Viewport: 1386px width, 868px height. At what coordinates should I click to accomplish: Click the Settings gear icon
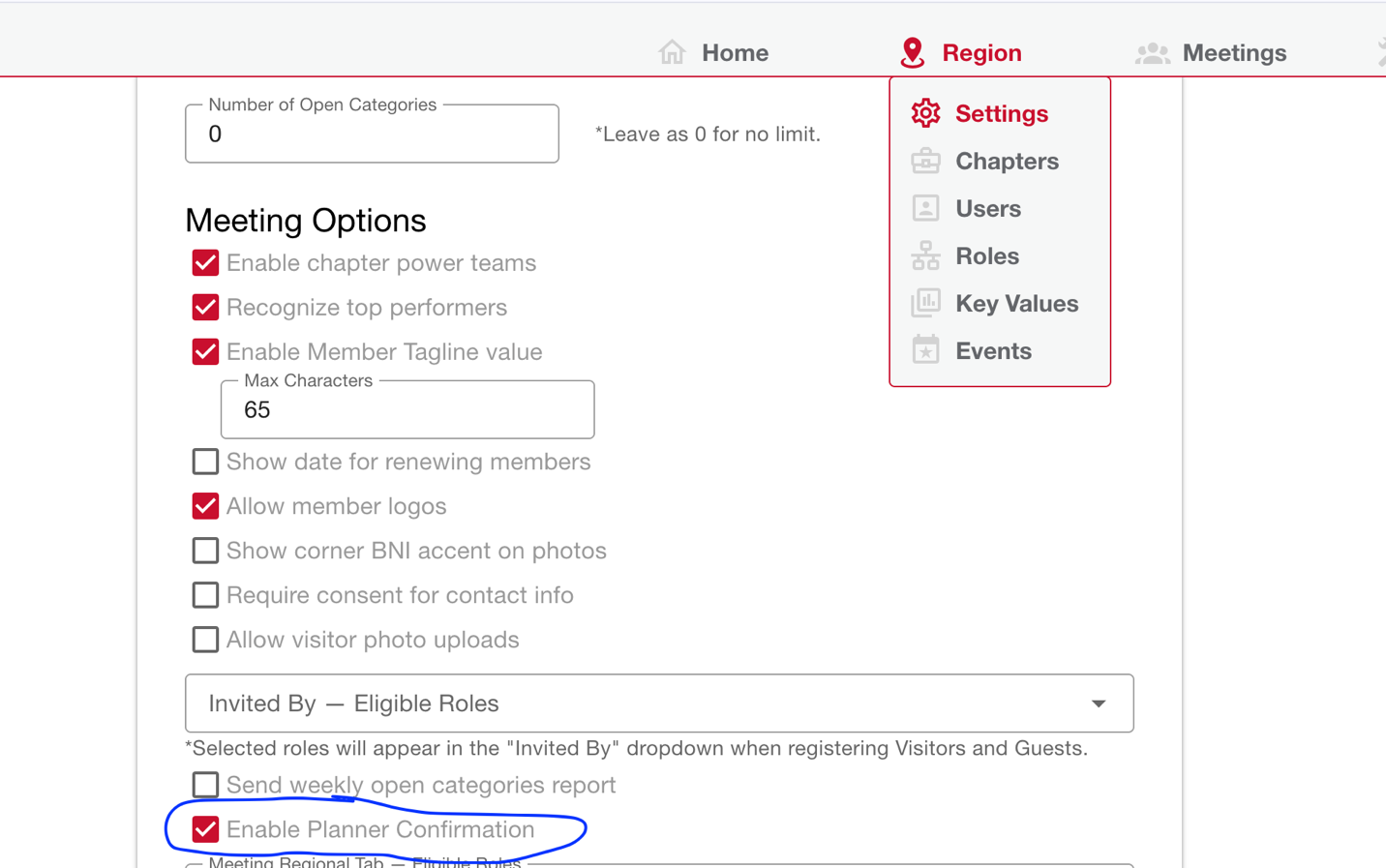pos(925,113)
